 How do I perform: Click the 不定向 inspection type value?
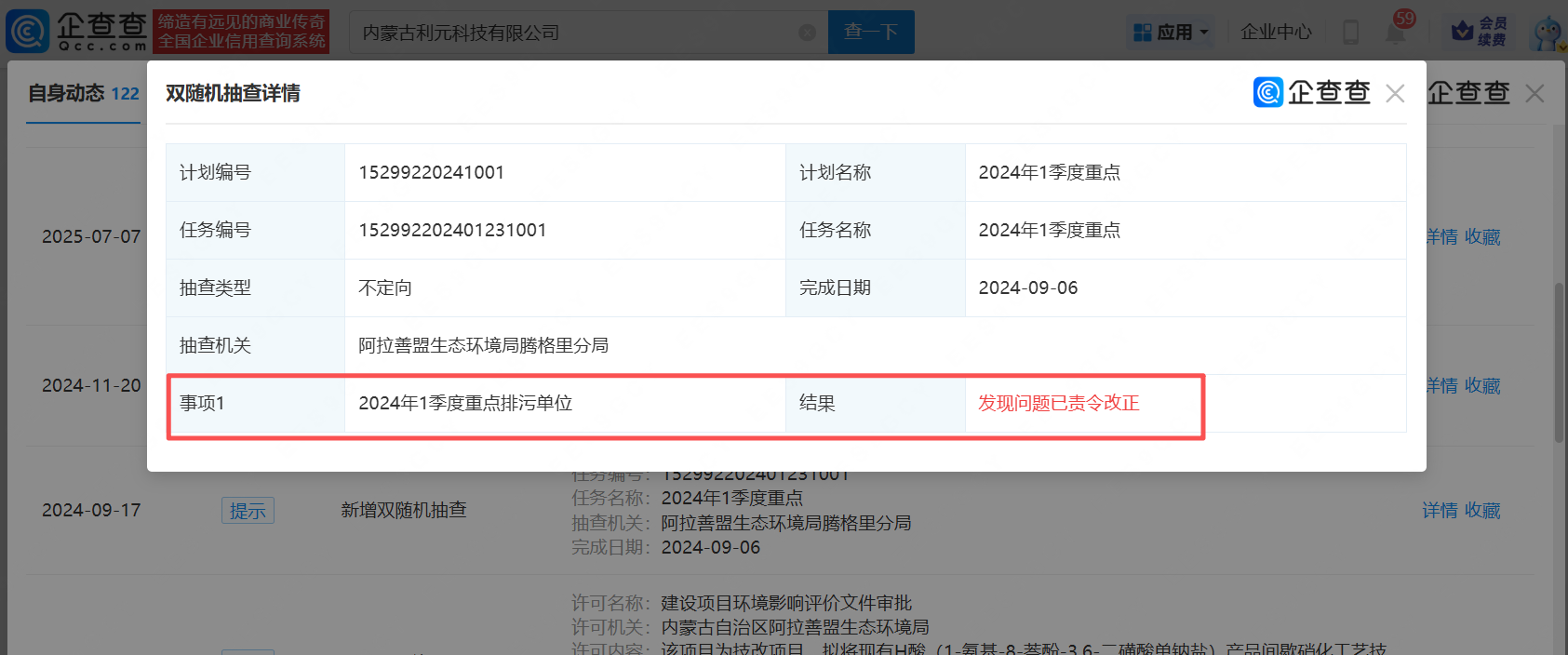385,287
